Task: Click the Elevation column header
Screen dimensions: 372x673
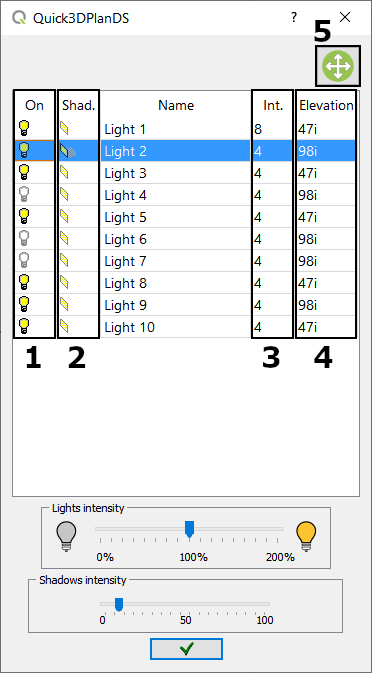Action: coord(327,105)
